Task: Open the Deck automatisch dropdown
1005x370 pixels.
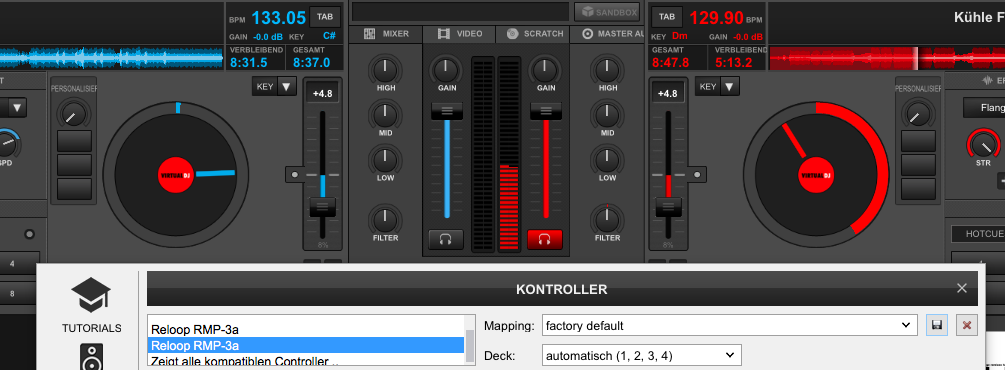Action: (642, 355)
